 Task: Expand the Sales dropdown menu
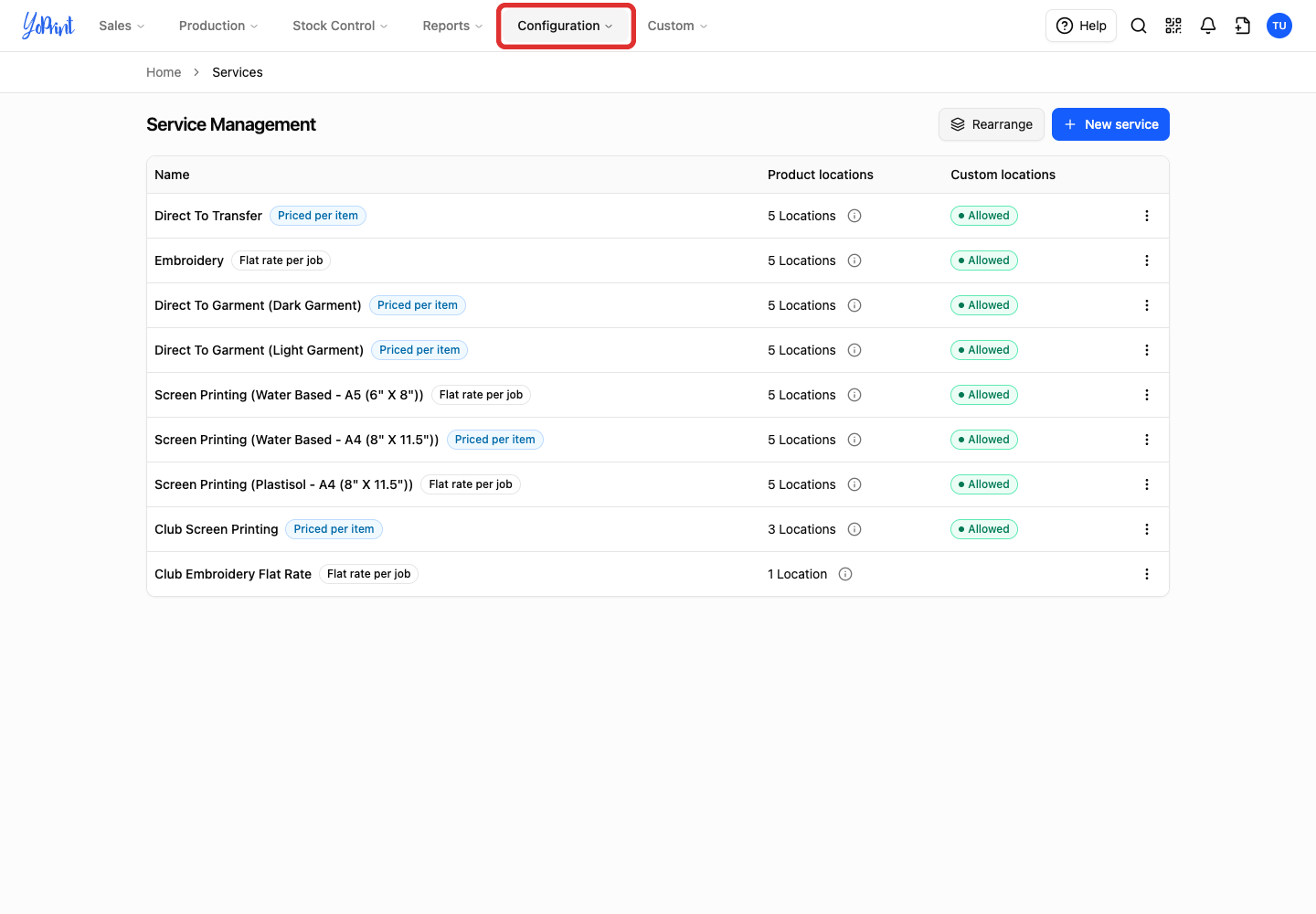122,26
